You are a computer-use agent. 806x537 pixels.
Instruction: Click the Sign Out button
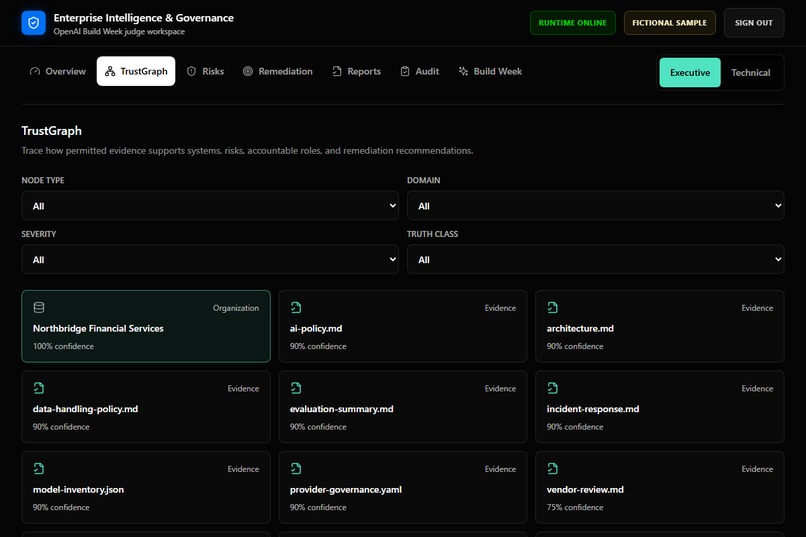pos(754,23)
